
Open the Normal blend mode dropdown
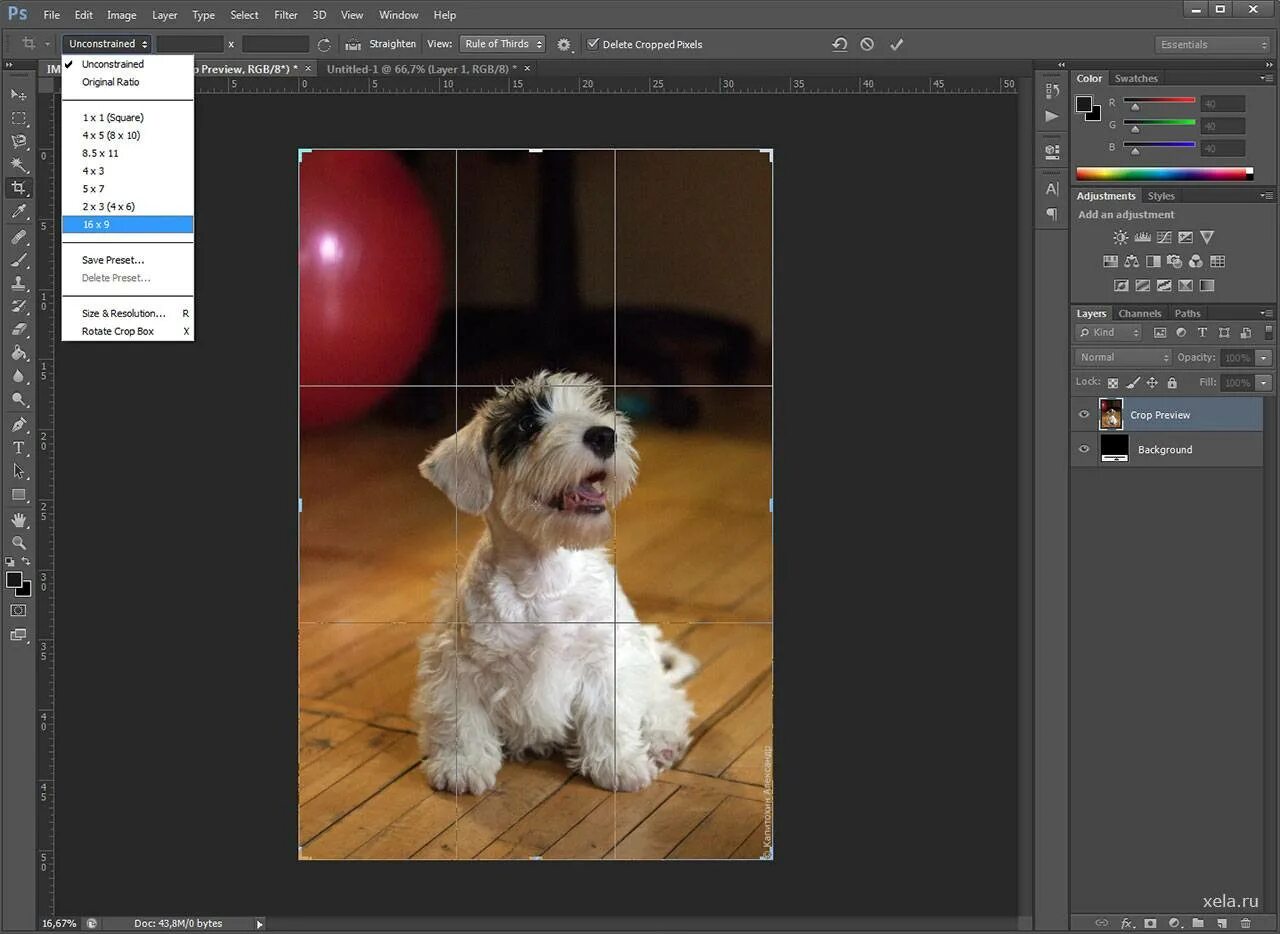1123,357
